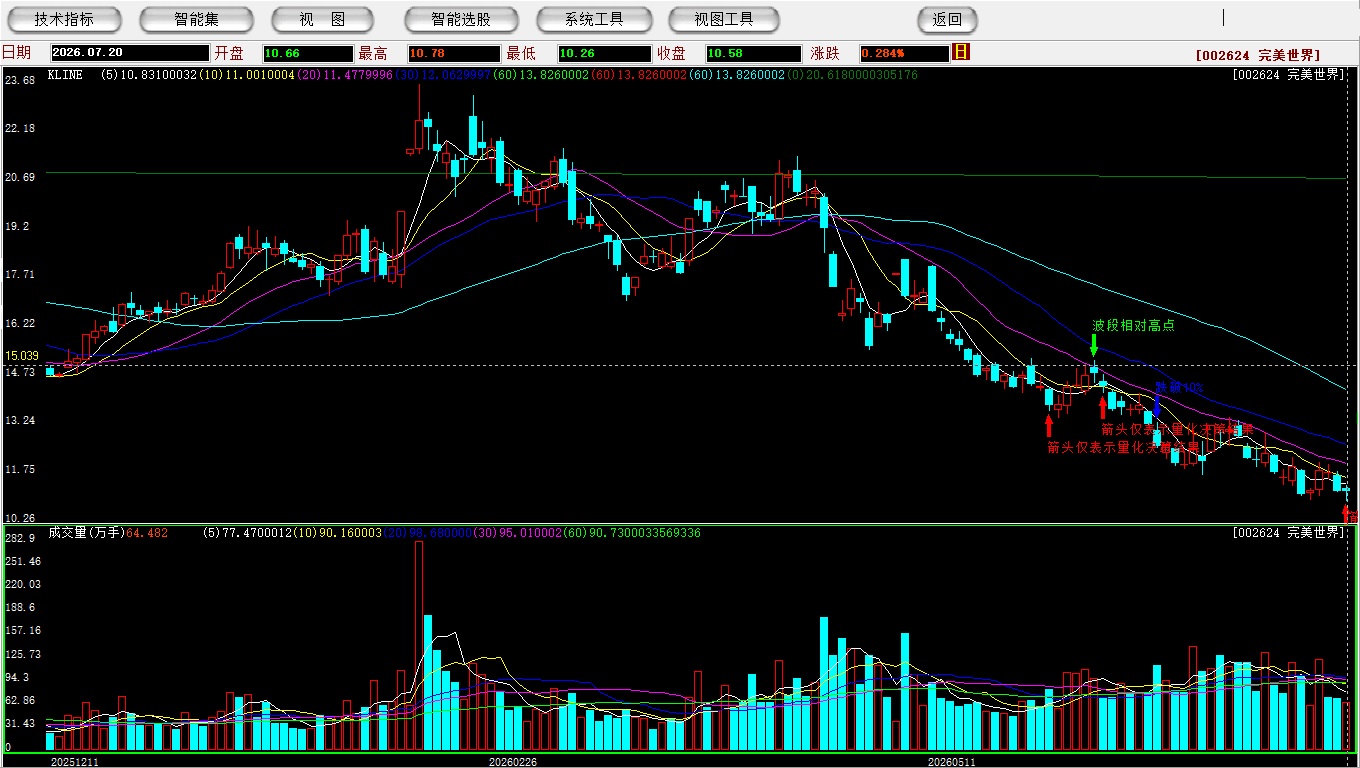Click the 视 图 button
Image resolution: width=1360 pixels, height=768 pixels.
pyautogui.click(x=322, y=19)
